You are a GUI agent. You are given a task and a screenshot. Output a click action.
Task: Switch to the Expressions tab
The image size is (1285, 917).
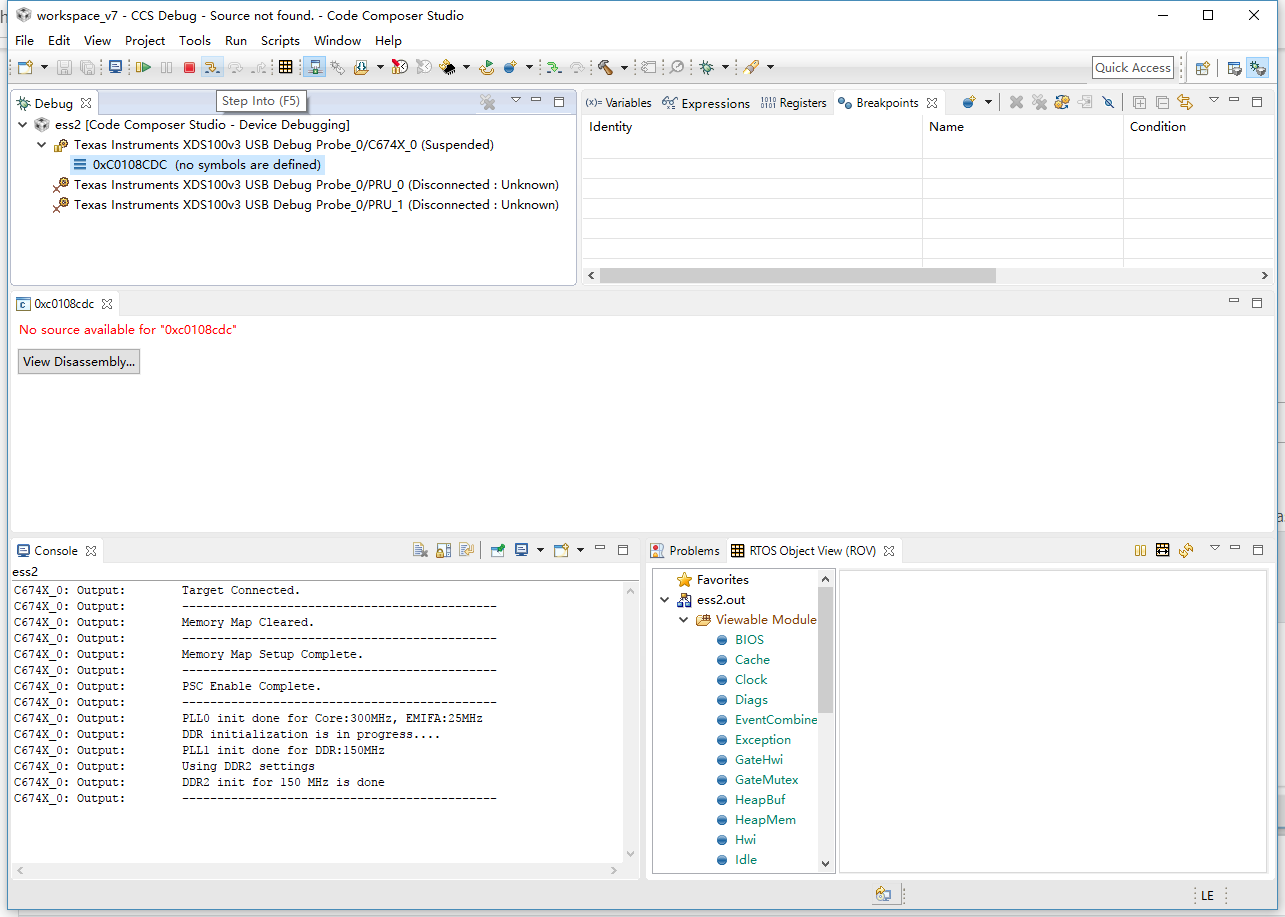(x=706, y=103)
